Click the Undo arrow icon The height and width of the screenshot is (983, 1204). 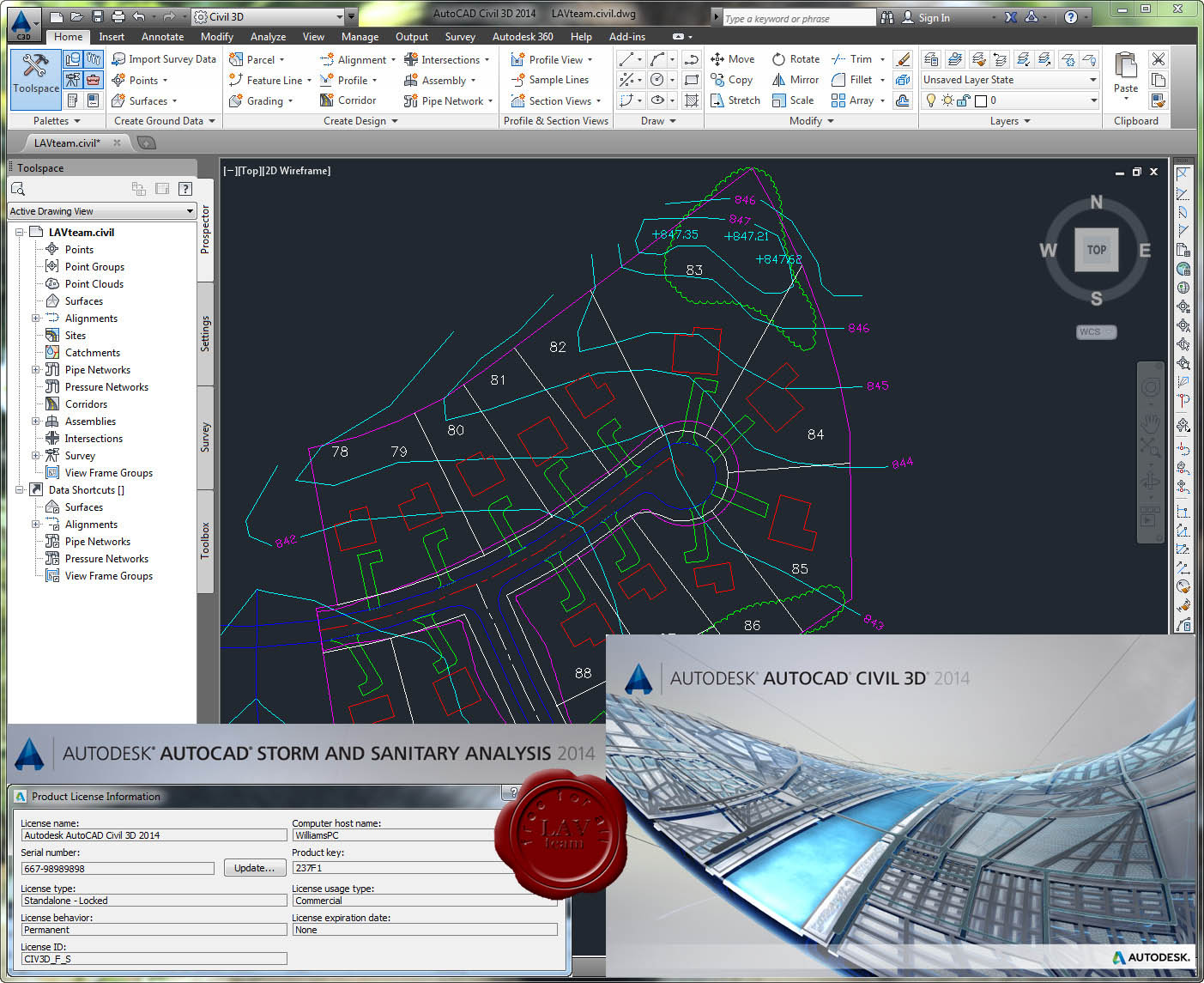point(139,16)
